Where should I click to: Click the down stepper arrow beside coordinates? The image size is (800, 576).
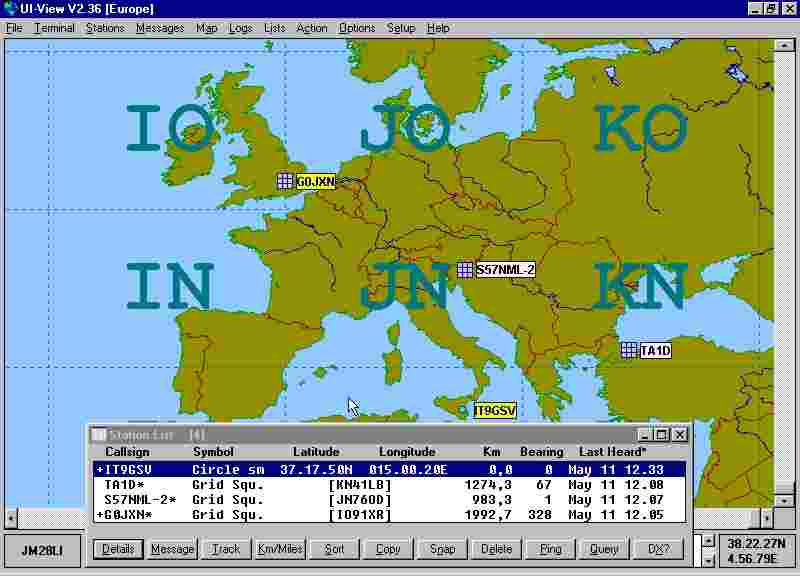point(708,560)
